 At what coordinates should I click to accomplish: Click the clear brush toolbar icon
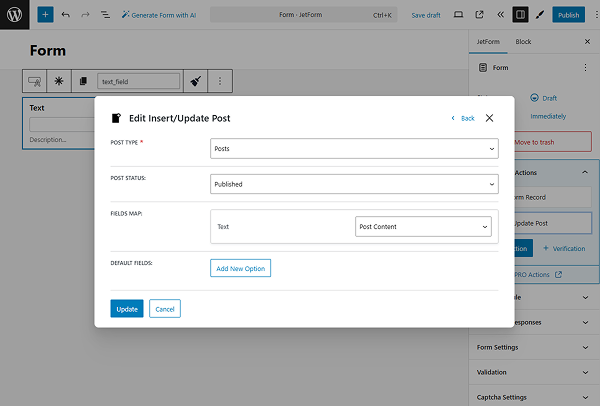(197, 80)
